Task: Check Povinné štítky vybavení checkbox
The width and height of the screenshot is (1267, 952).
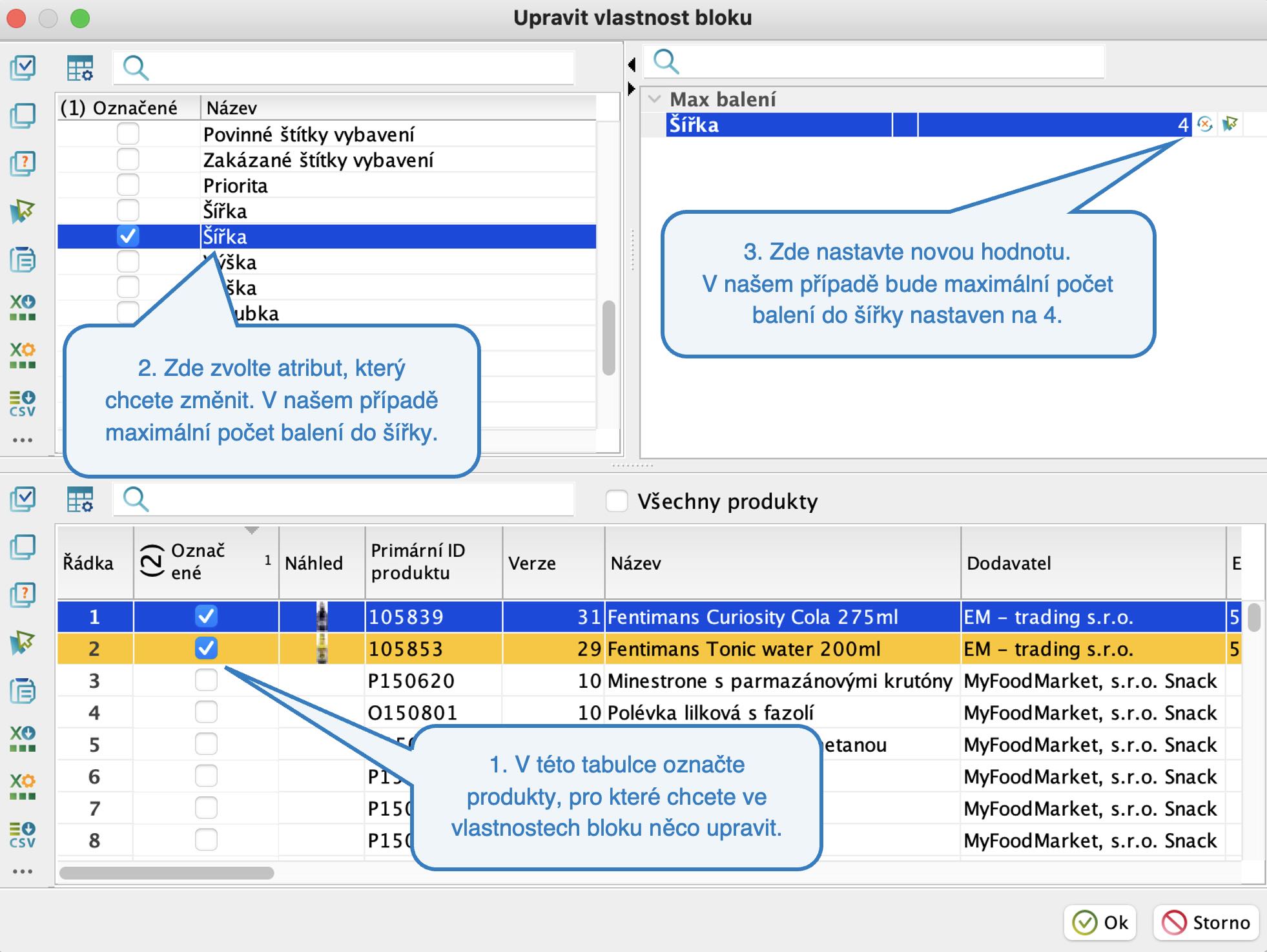Action: pos(128,134)
